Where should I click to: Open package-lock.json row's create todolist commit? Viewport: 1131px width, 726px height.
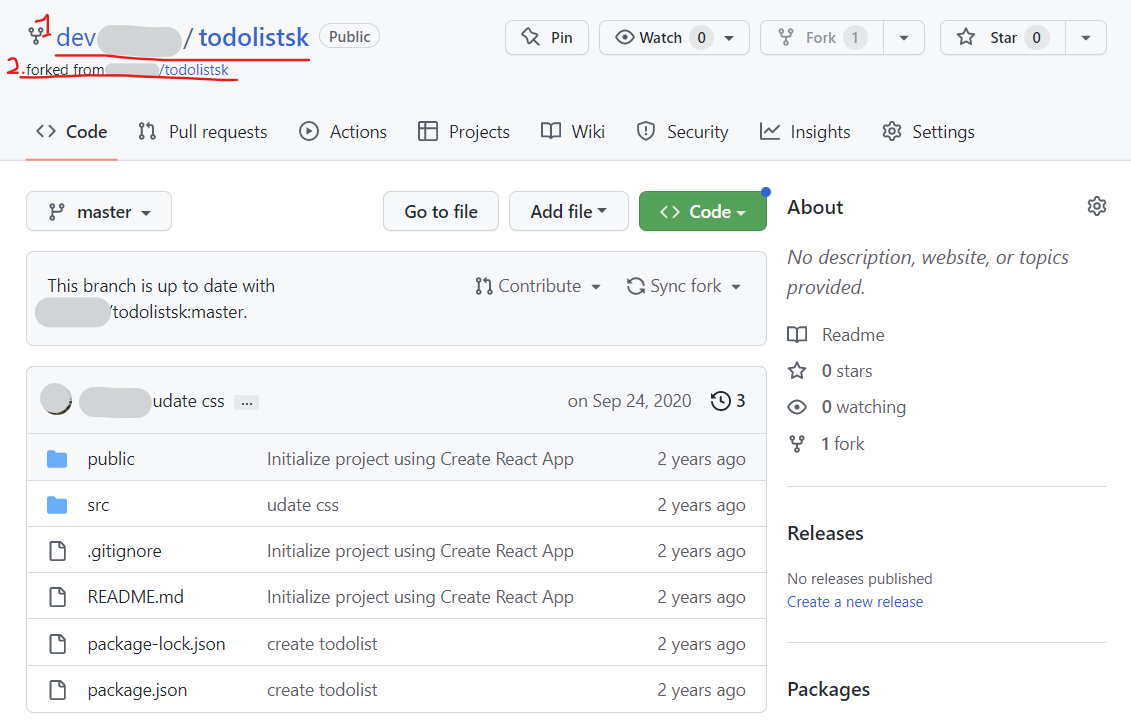pyautogui.click(x=322, y=644)
